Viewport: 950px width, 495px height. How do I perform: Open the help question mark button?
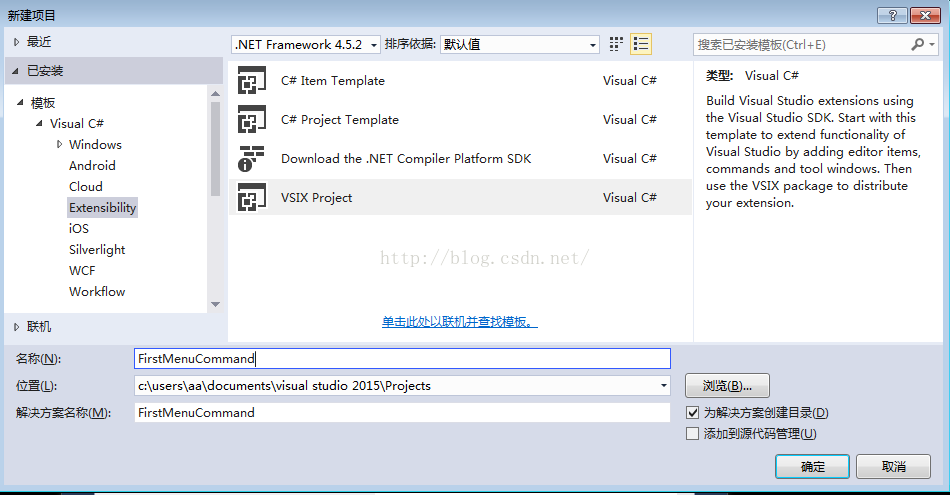(892, 16)
